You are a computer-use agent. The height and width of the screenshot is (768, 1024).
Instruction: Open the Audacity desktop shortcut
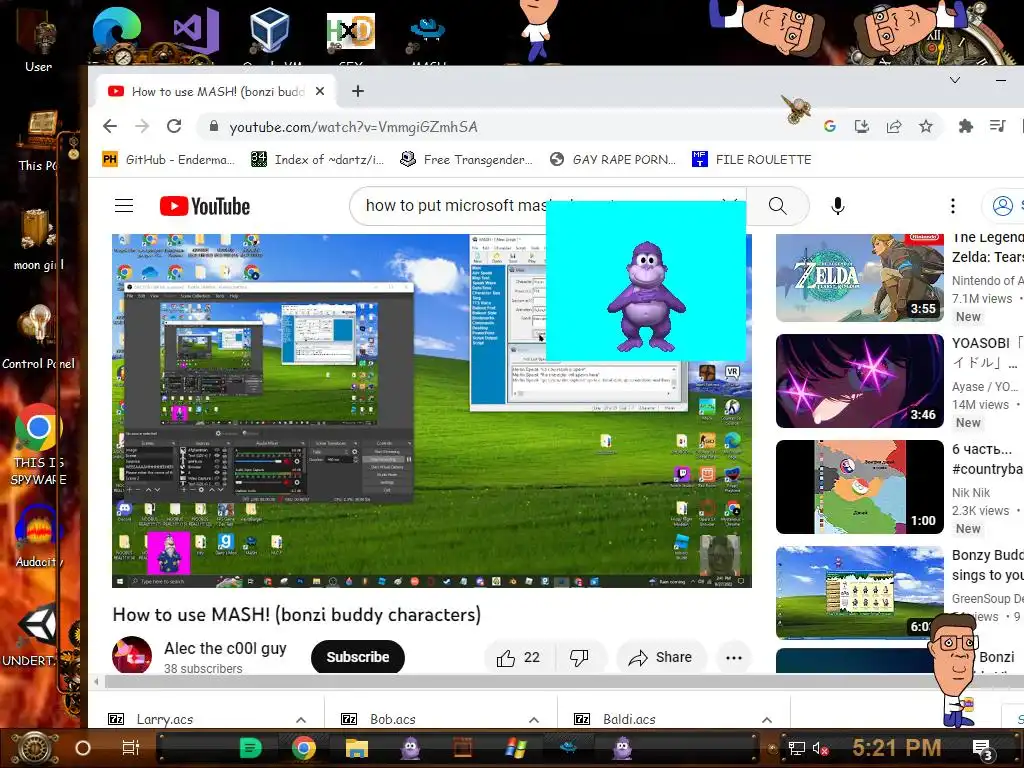coord(39,537)
